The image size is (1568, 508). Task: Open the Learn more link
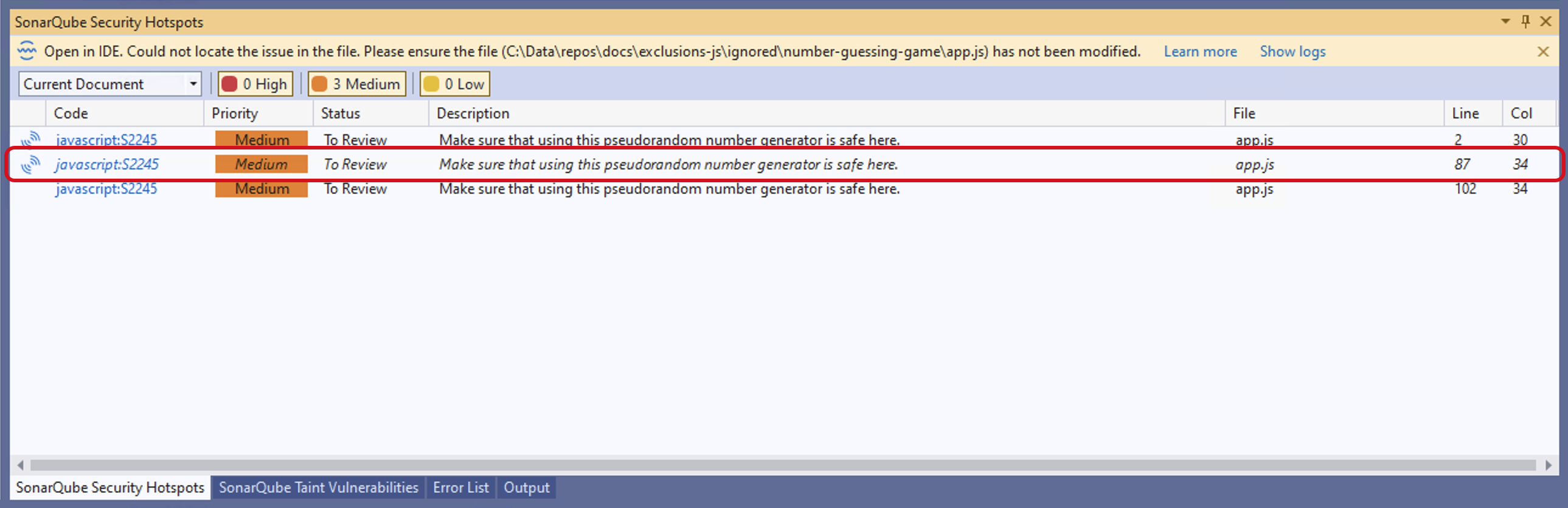(x=1201, y=52)
